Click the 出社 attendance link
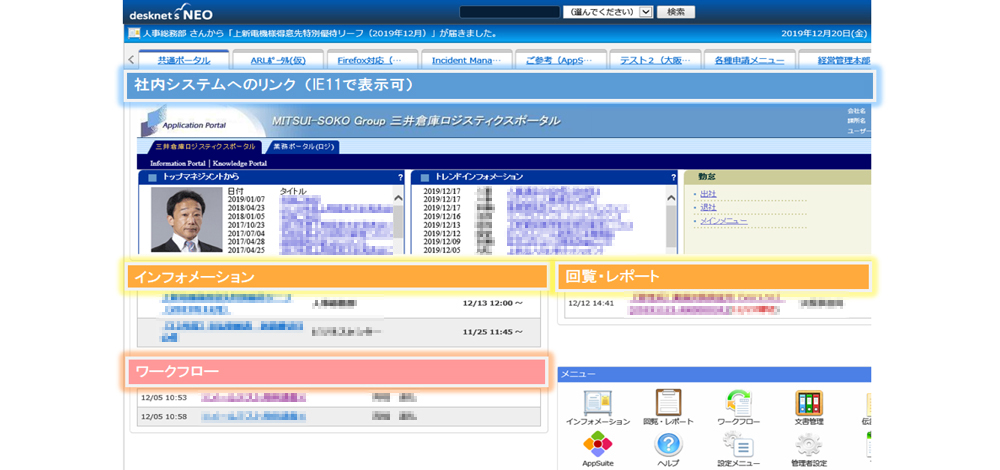Image resolution: width=1000 pixels, height=470 pixels. [x=708, y=194]
